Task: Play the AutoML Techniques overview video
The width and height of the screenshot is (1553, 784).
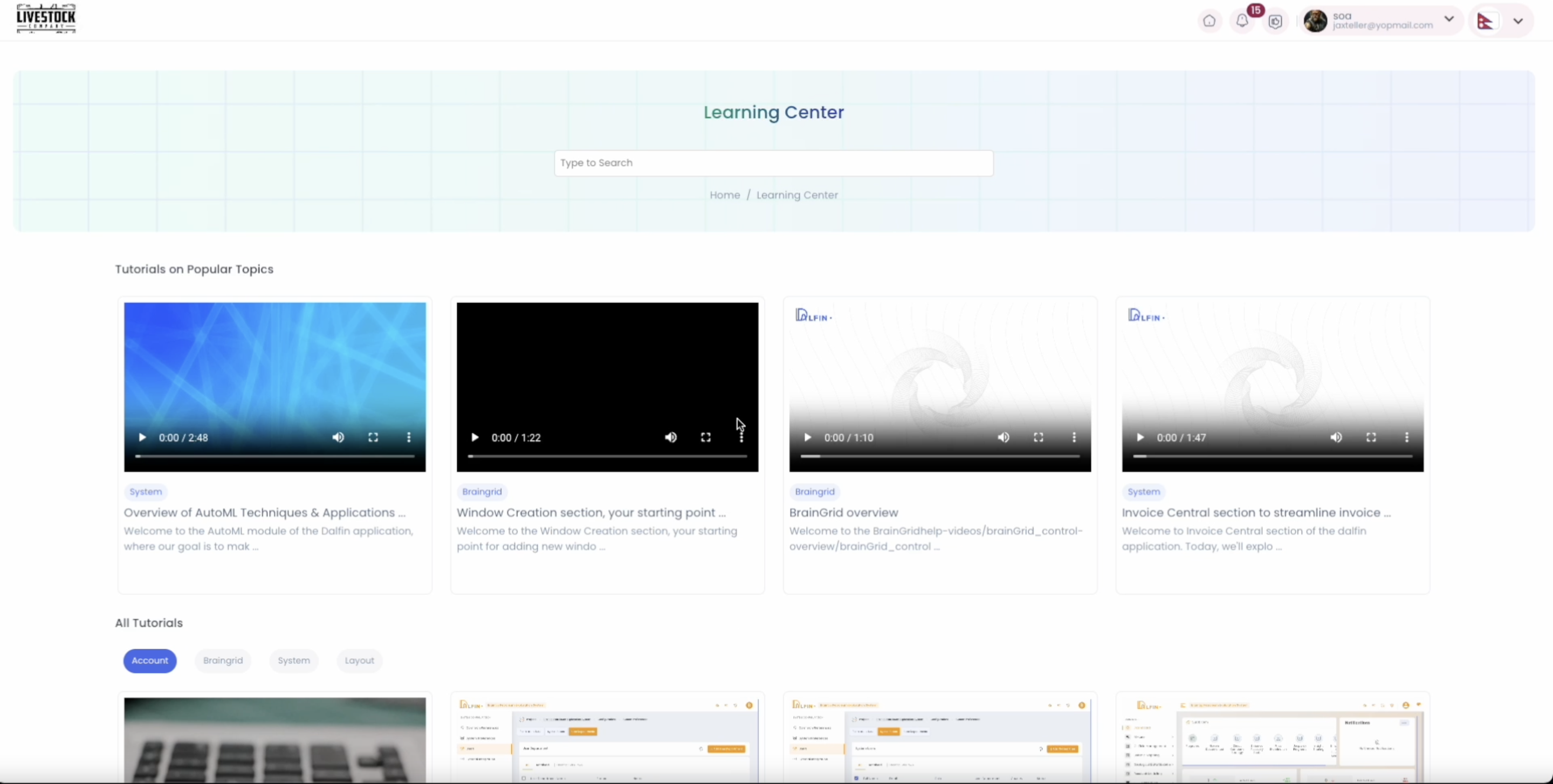Action: pos(142,437)
